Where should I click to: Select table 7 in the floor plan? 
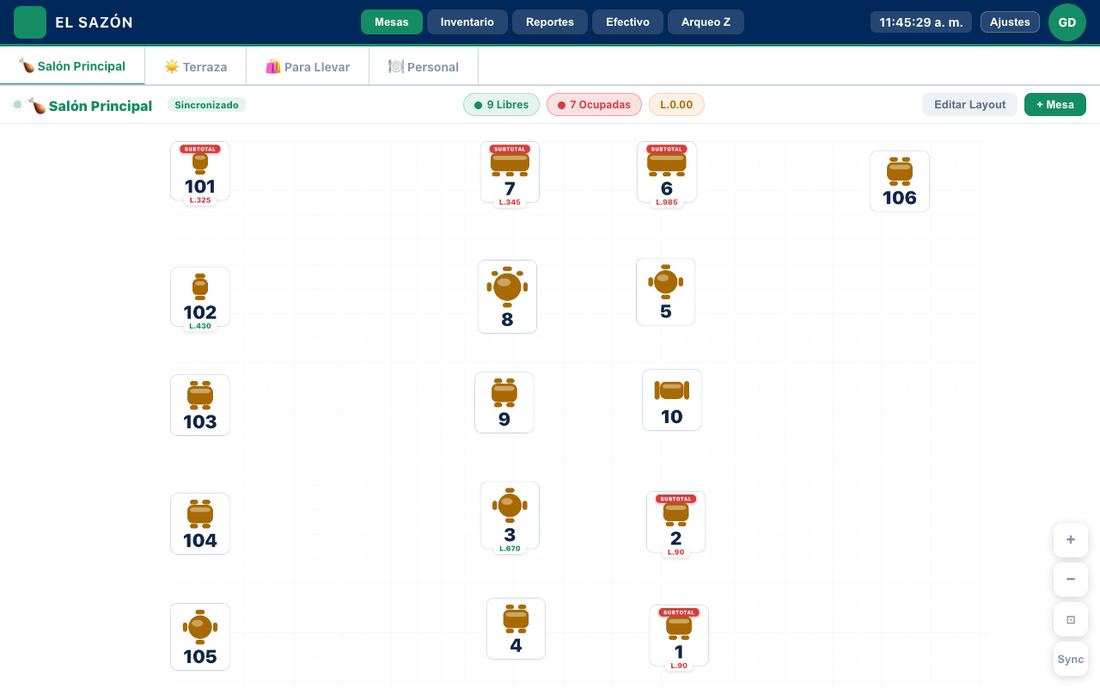tap(510, 173)
